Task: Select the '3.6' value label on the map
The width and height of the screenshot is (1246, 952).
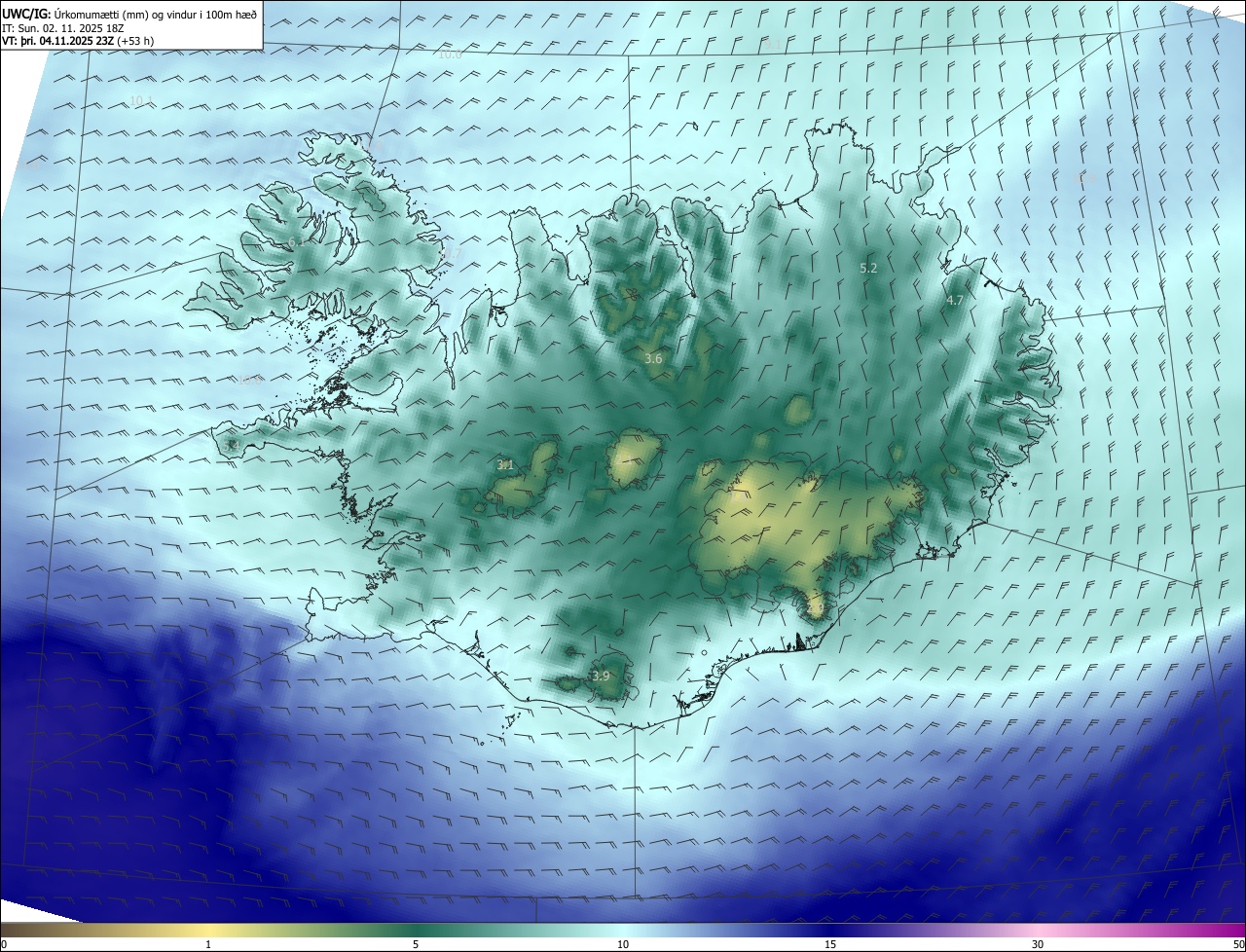Action: coord(653,359)
